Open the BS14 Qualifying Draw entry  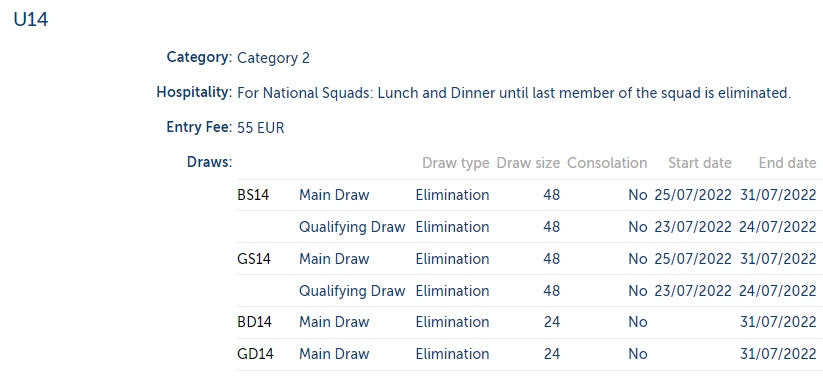point(352,227)
